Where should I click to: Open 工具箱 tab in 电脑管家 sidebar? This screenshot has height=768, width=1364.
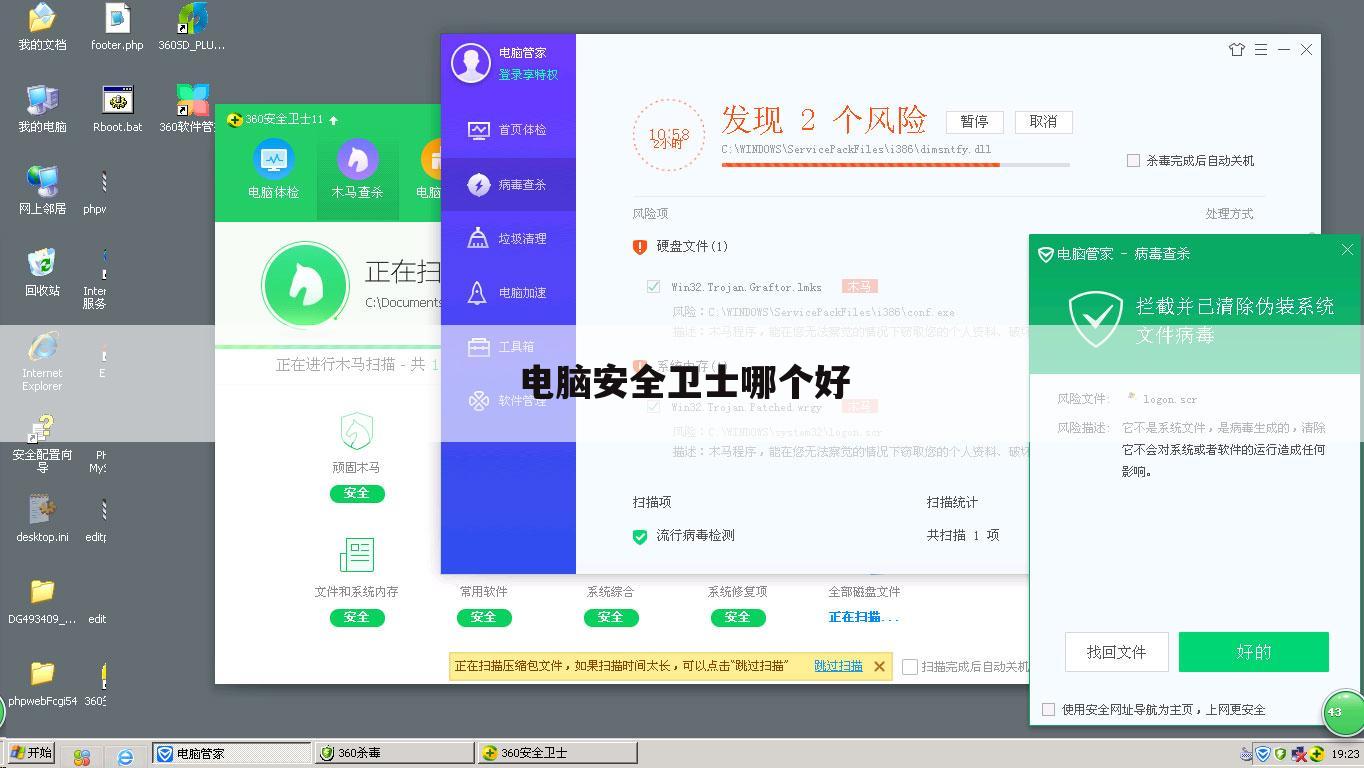click(508, 347)
